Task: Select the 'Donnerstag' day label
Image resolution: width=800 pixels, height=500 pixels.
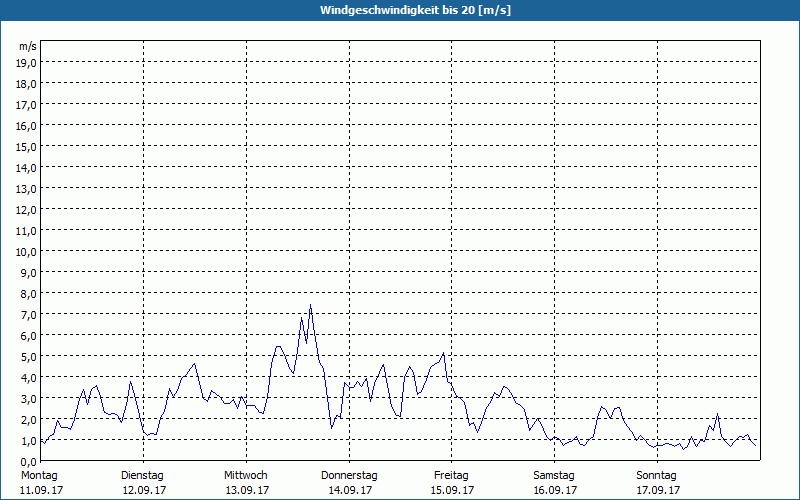Action: point(349,475)
